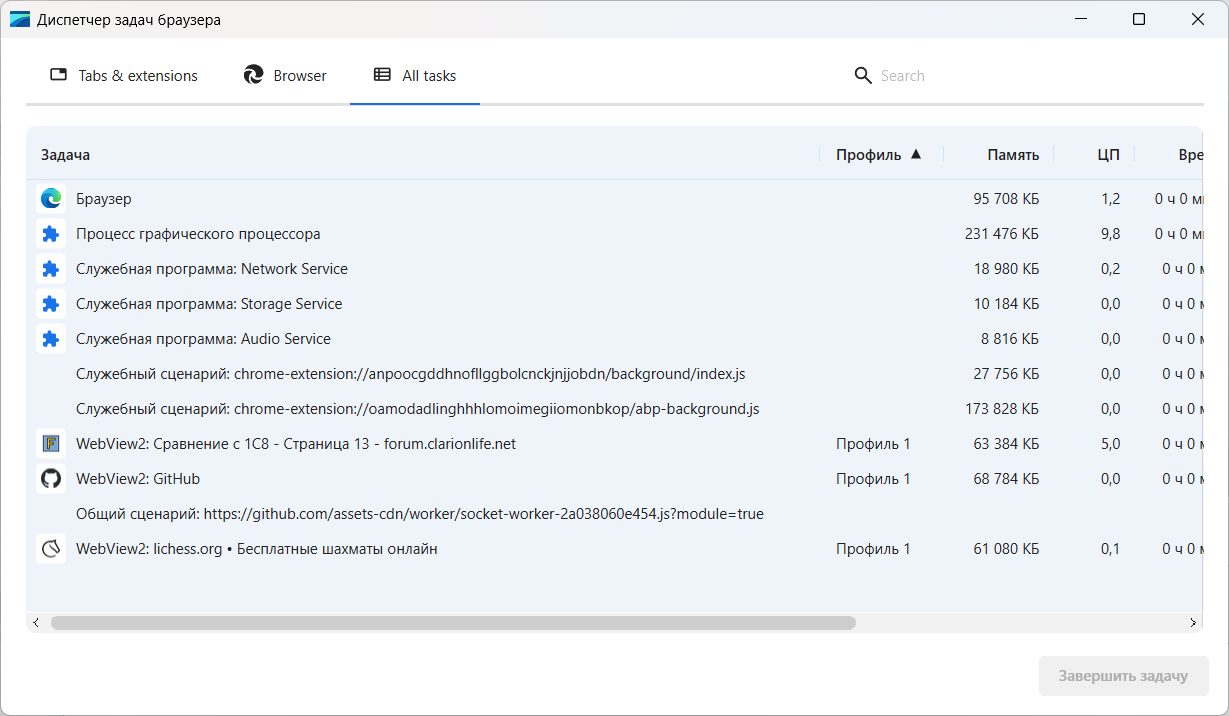Screen dimensions: 1229x716
Task: Click puzzle icon beside Процесс графического процессора
Action: click(x=51, y=234)
